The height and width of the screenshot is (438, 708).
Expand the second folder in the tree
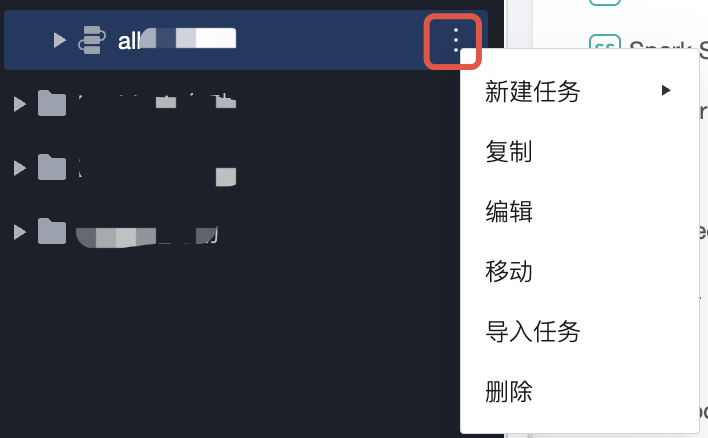[20, 168]
